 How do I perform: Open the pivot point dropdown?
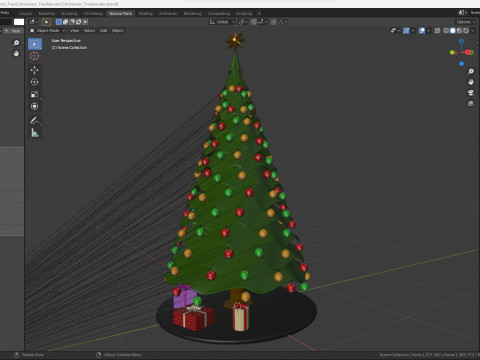(243, 22)
